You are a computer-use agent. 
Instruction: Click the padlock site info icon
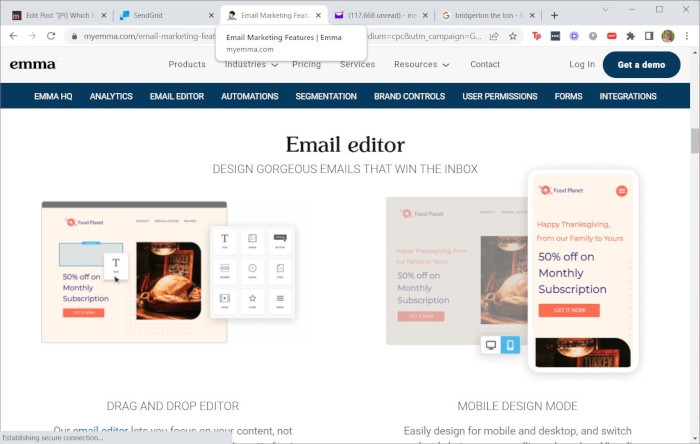point(74,37)
